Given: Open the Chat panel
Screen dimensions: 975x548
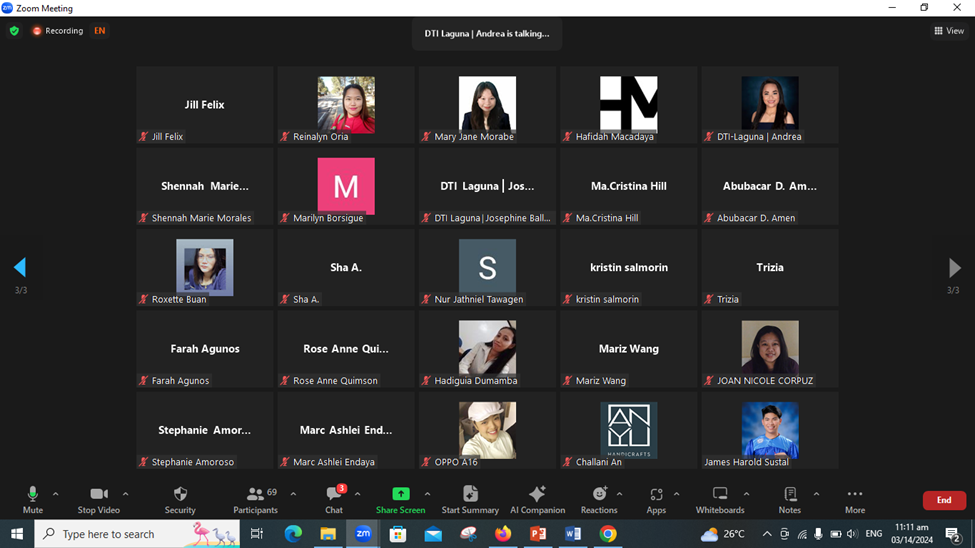Looking at the screenshot, I should point(334,498).
